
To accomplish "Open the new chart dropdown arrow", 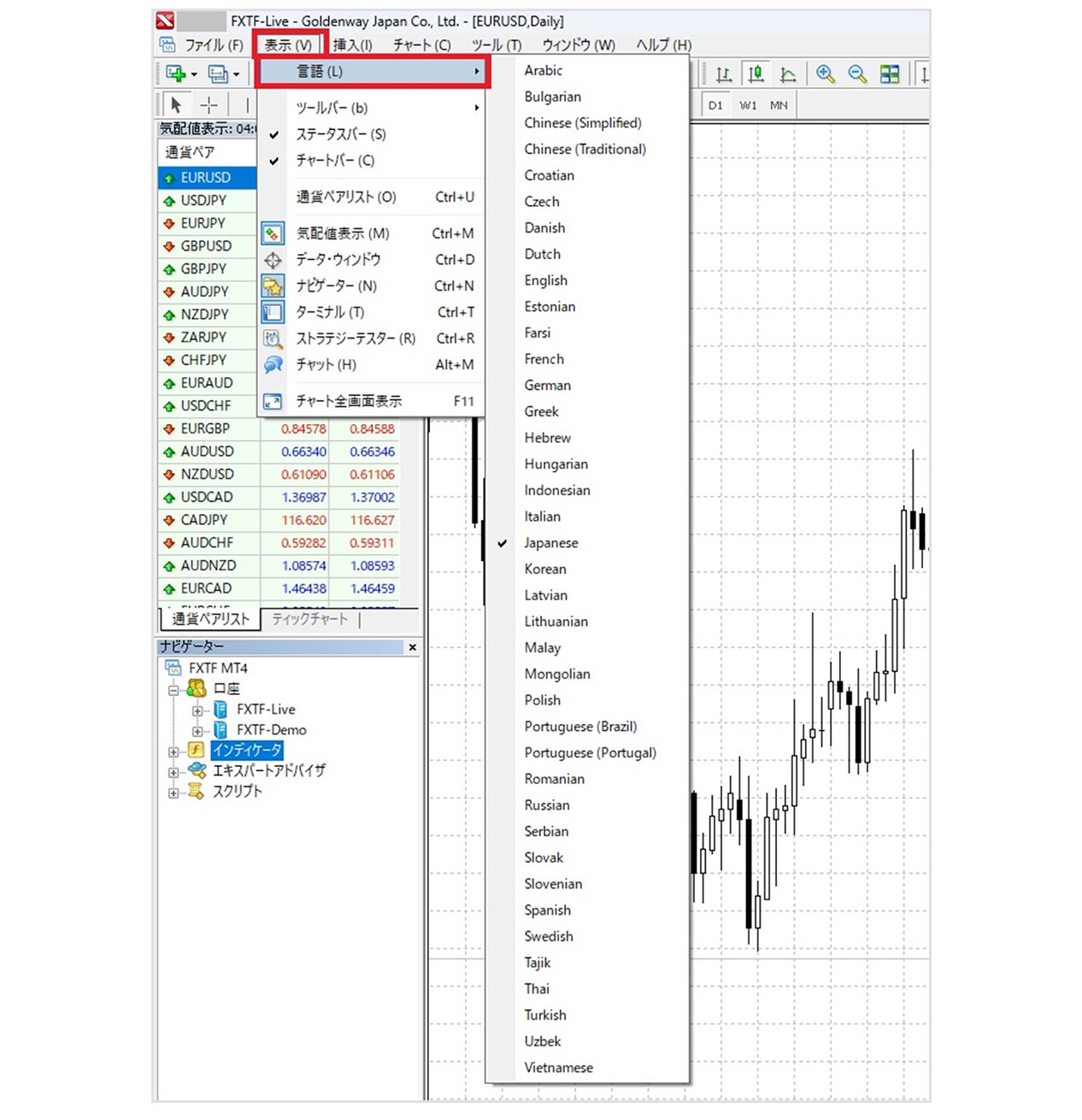I will [194, 74].
